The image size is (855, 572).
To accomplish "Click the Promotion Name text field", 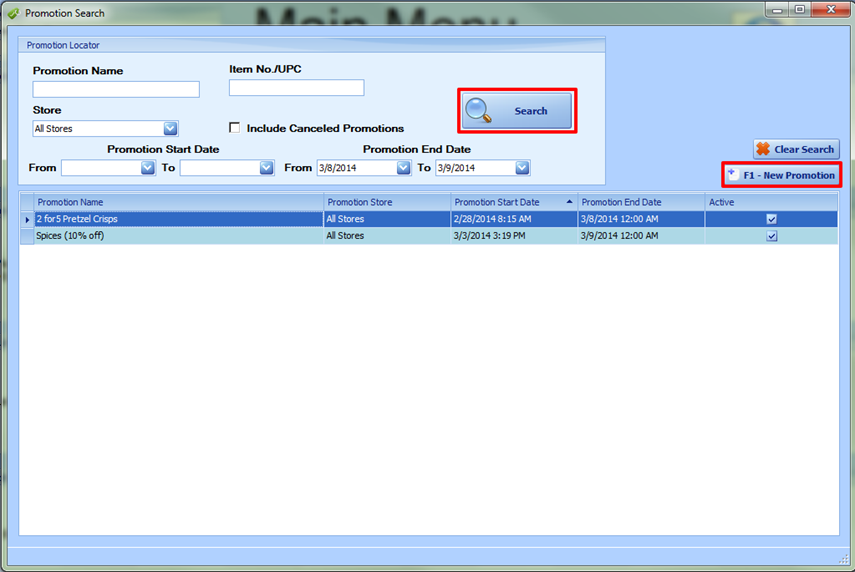I will 116,89.
